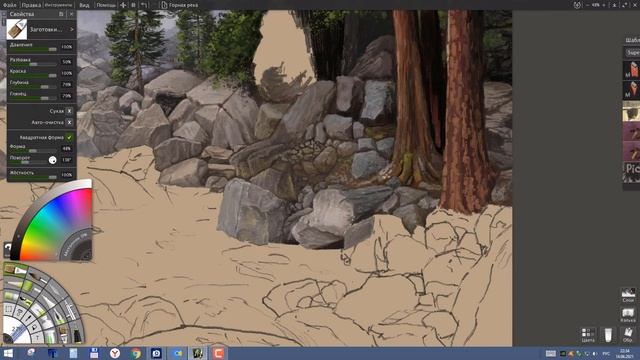Open the touch keyboard icon in tray
The width and height of the screenshot is (640, 360).
(550, 353)
